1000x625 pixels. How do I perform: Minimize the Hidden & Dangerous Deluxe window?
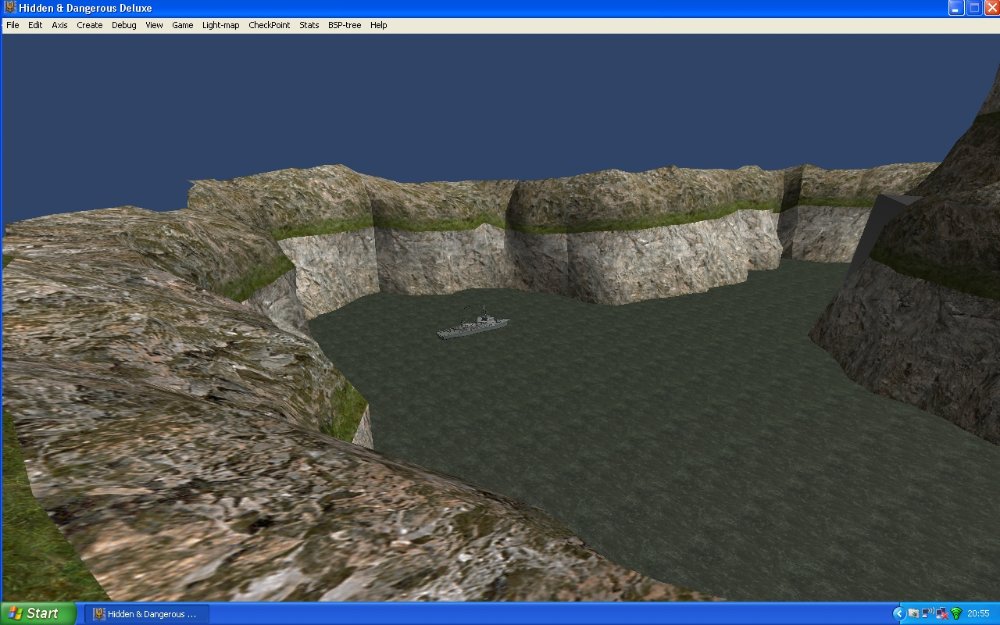pyautogui.click(x=955, y=8)
